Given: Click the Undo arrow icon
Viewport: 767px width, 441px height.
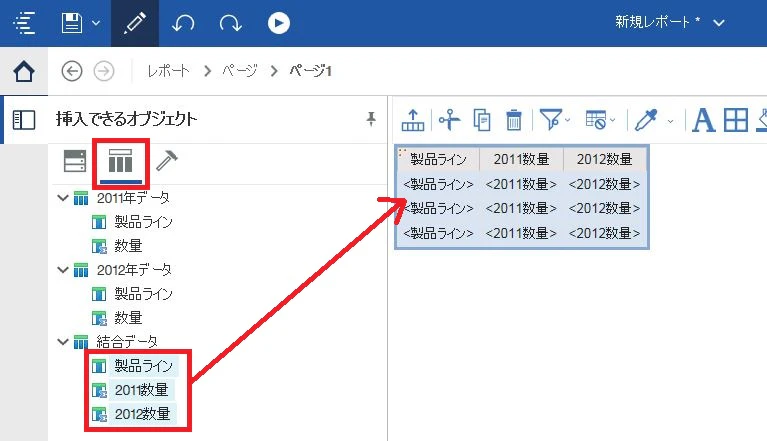Looking at the screenshot, I should [183, 23].
